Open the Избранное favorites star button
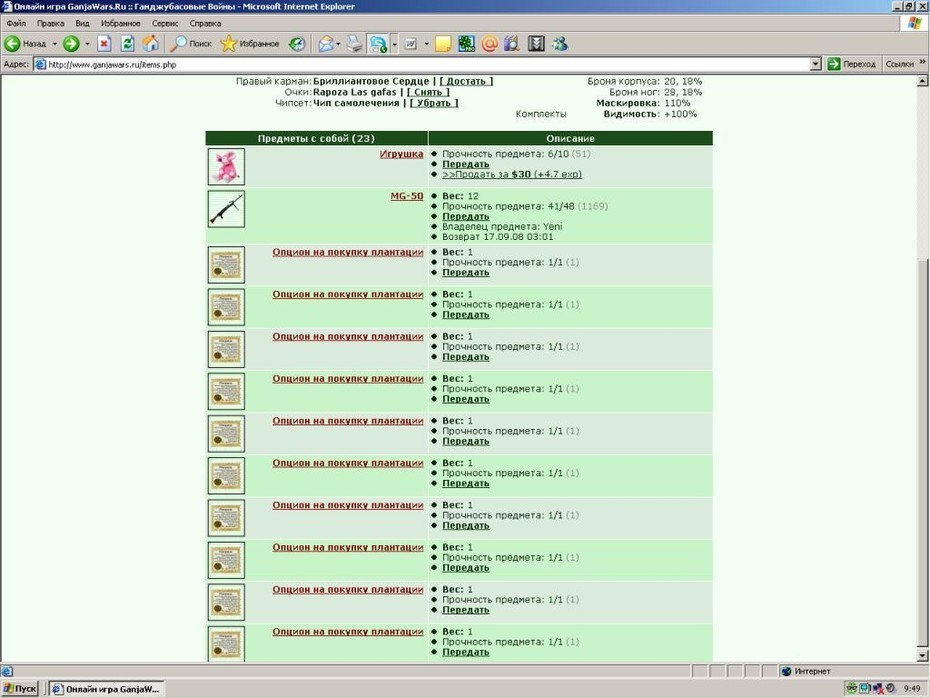Image resolution: width=930 pixels, height=698 pixels. coord(250,44)
